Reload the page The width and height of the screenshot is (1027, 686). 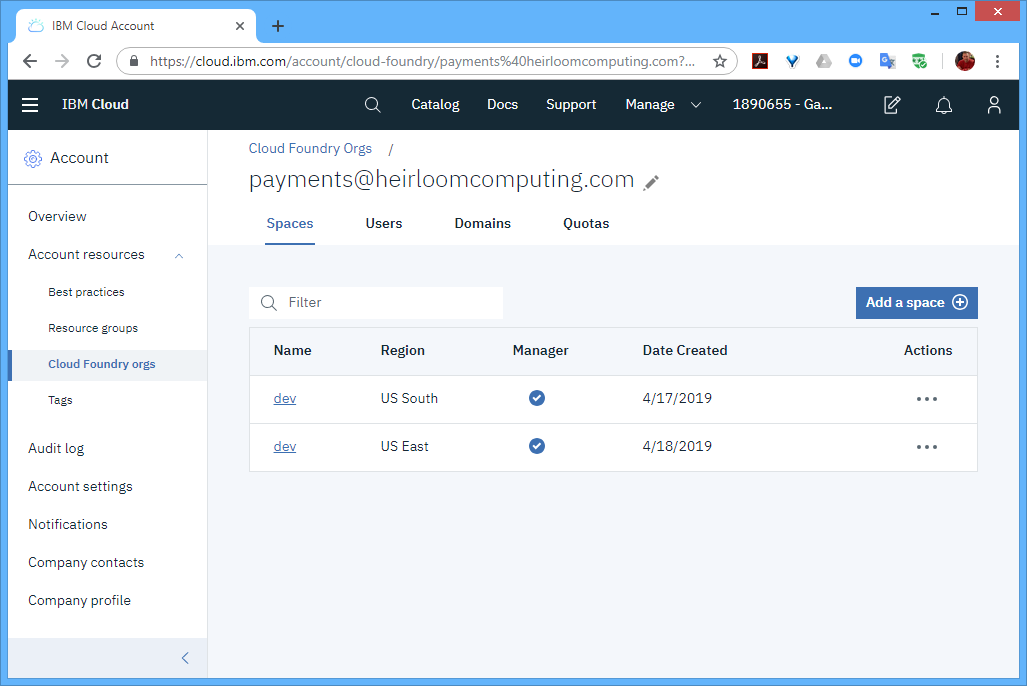(x=94, y=62)
